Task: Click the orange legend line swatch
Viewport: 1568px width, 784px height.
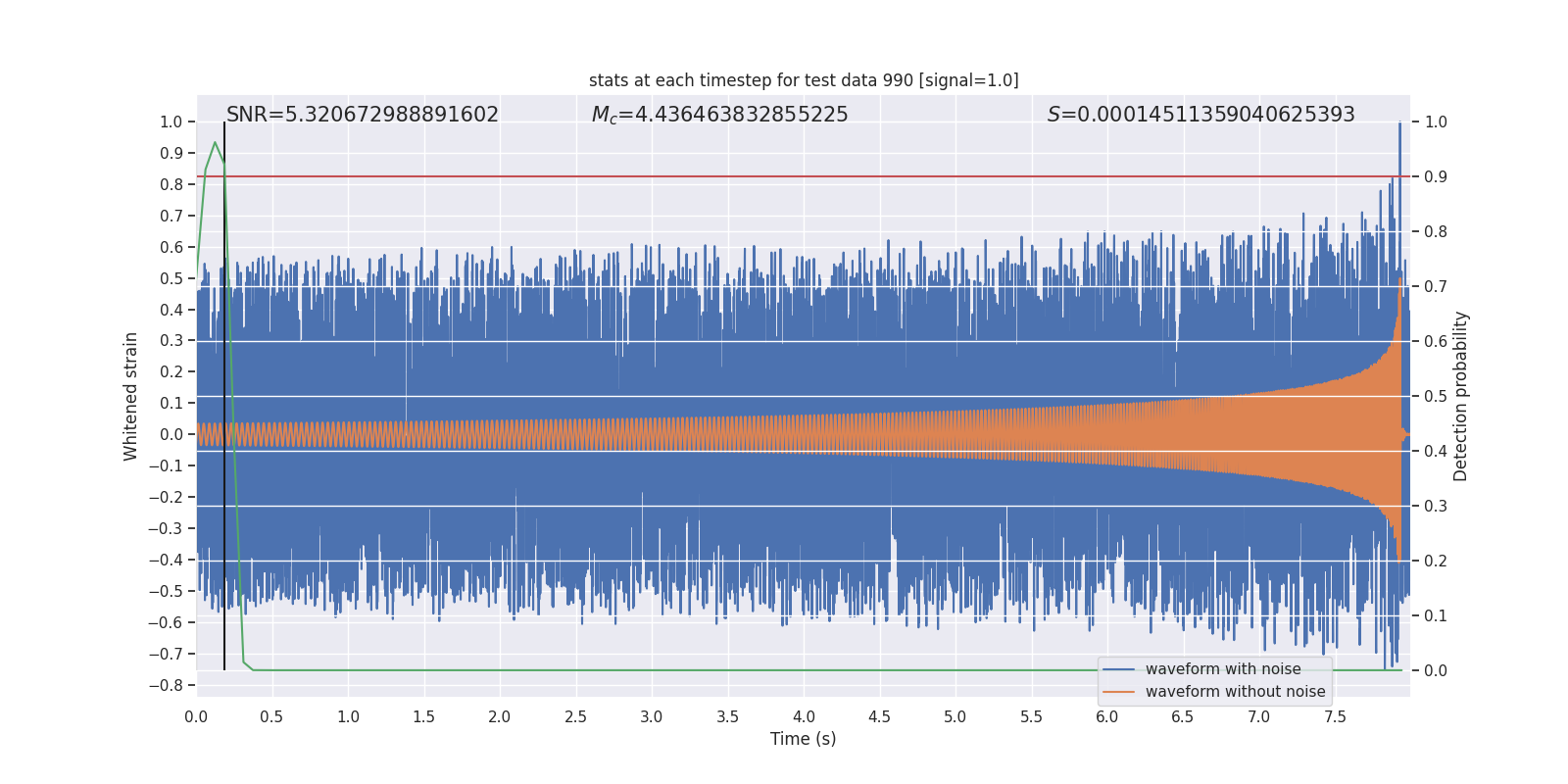Action: click(1118, 692)
